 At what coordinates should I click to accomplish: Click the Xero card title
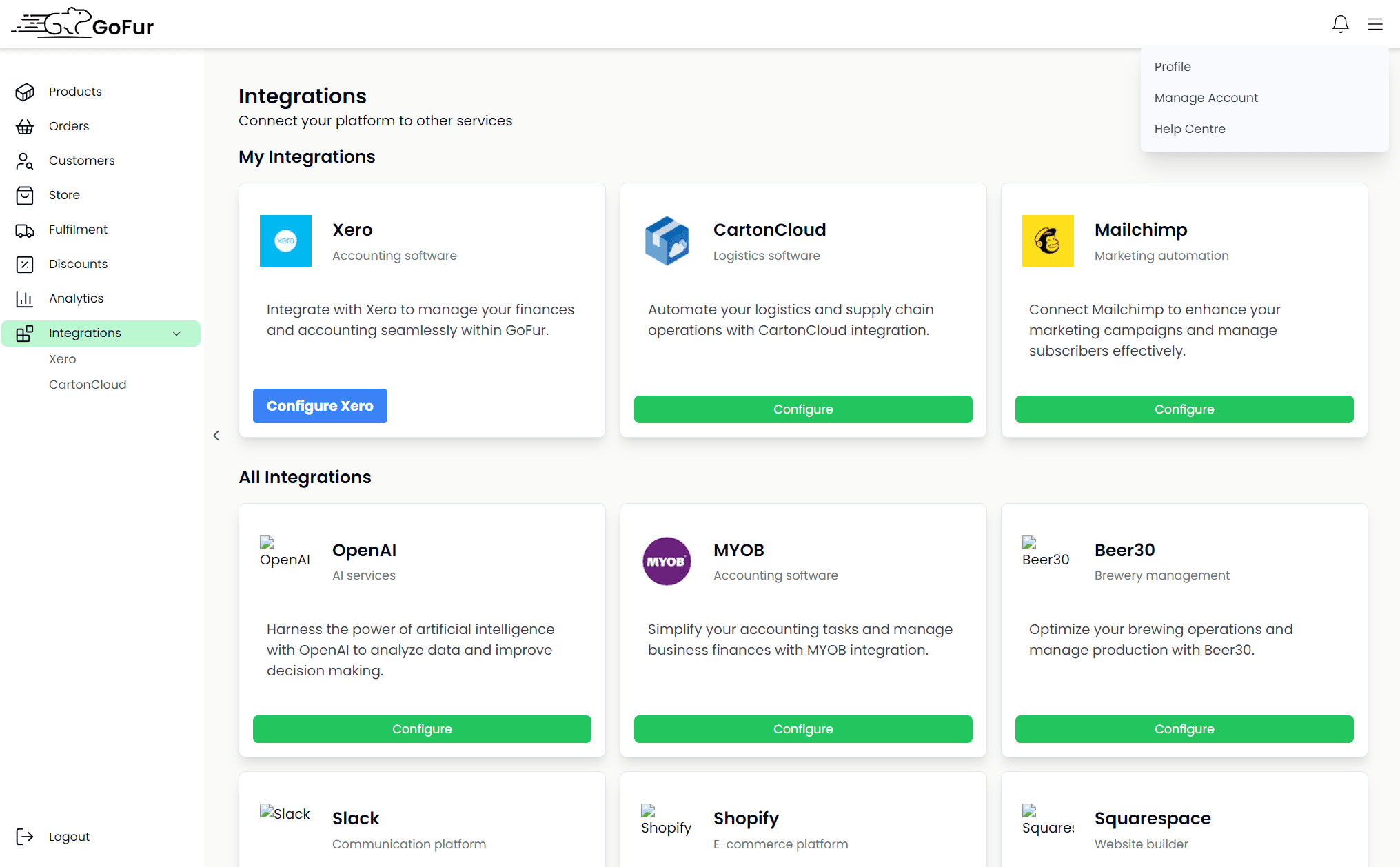tap(352, 229)
